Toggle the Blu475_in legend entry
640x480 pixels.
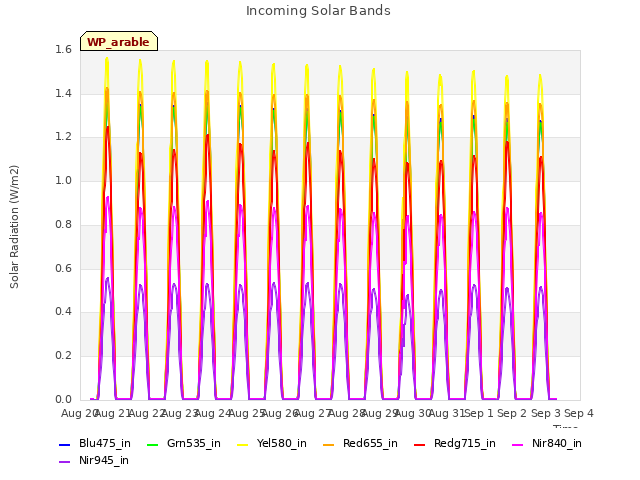[95, 444]
